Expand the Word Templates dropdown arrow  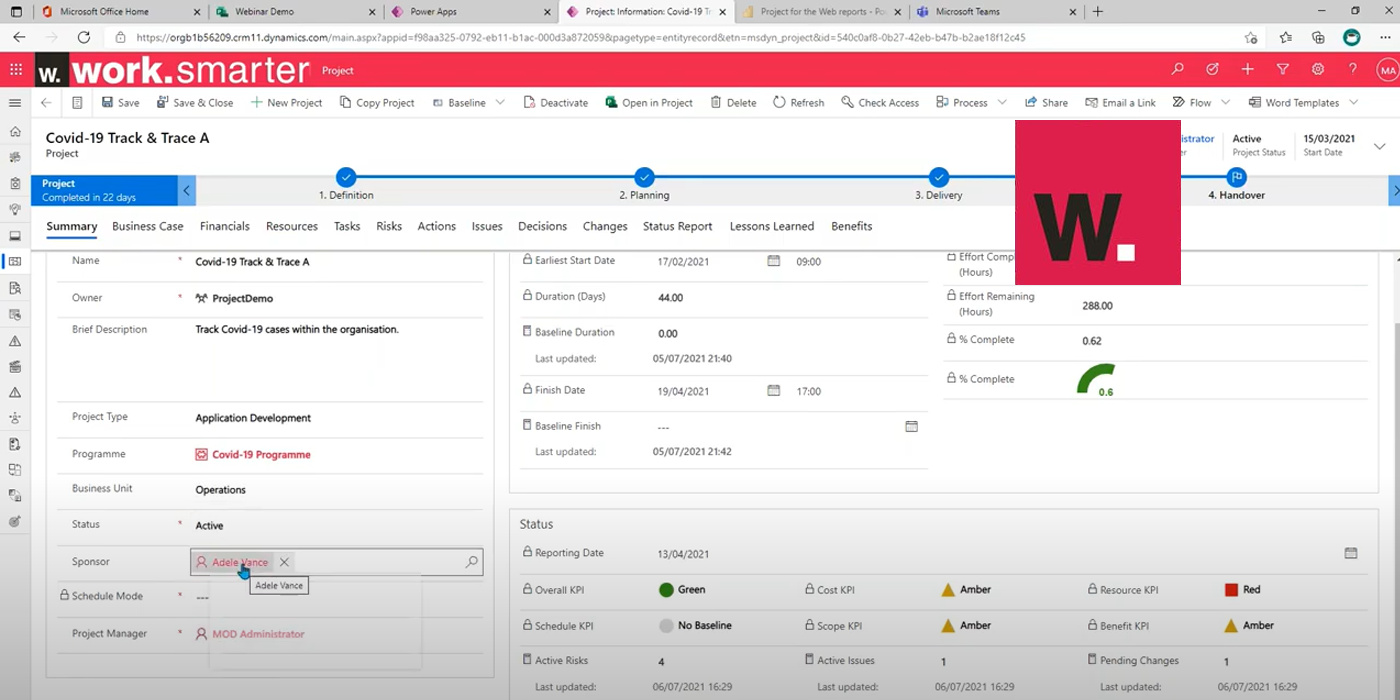point(1353,103)
